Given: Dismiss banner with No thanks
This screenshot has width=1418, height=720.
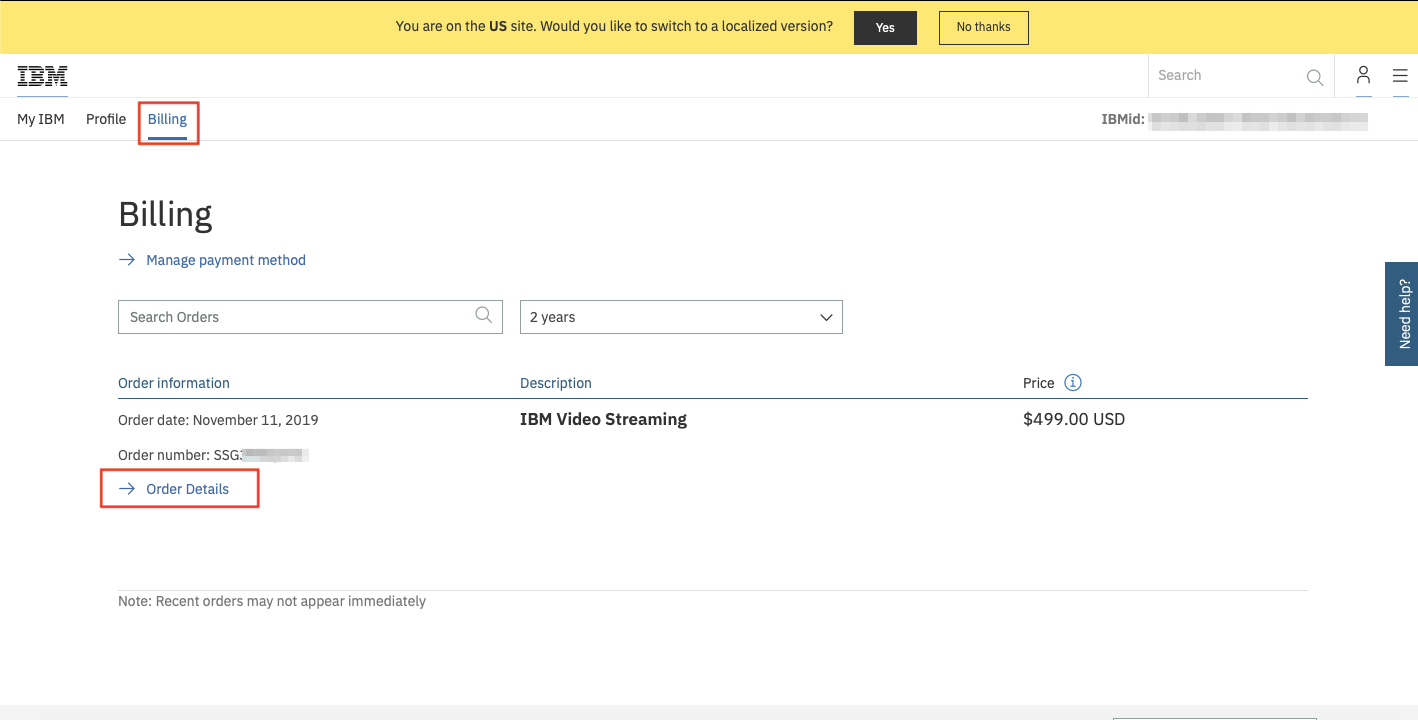Looking at the screenshot, I should click(x=984, y=28).
